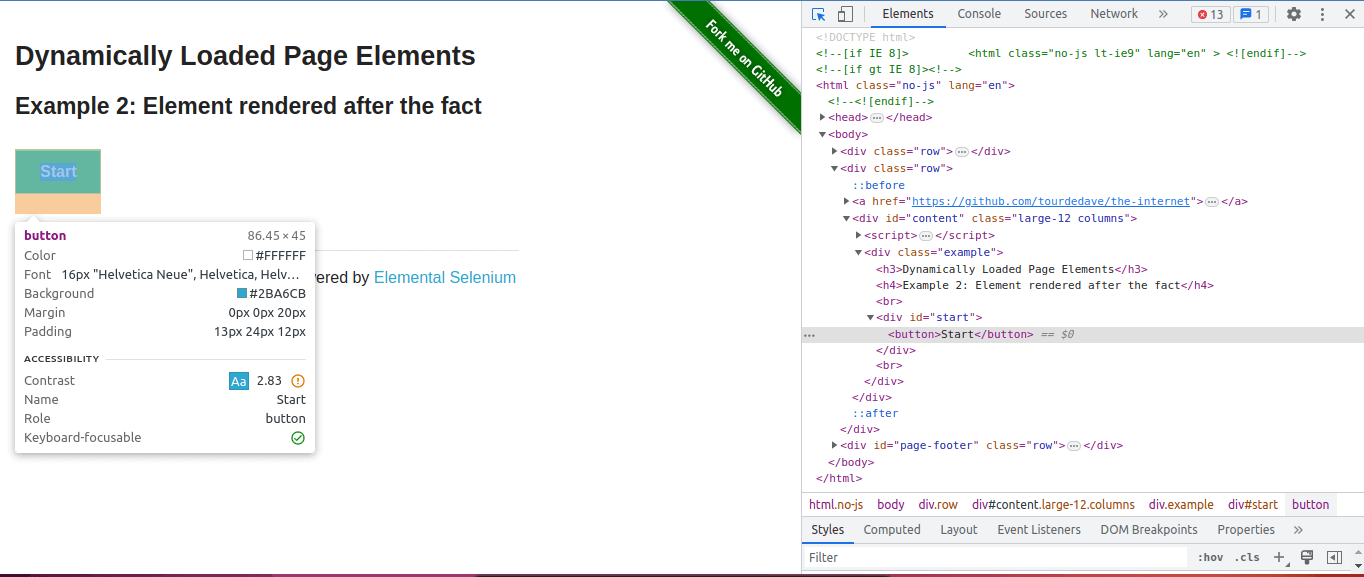This screenshot has height=577, width=1364.
Task: Show more DevTools panel tabs
Action: (x=1163, y=14)
